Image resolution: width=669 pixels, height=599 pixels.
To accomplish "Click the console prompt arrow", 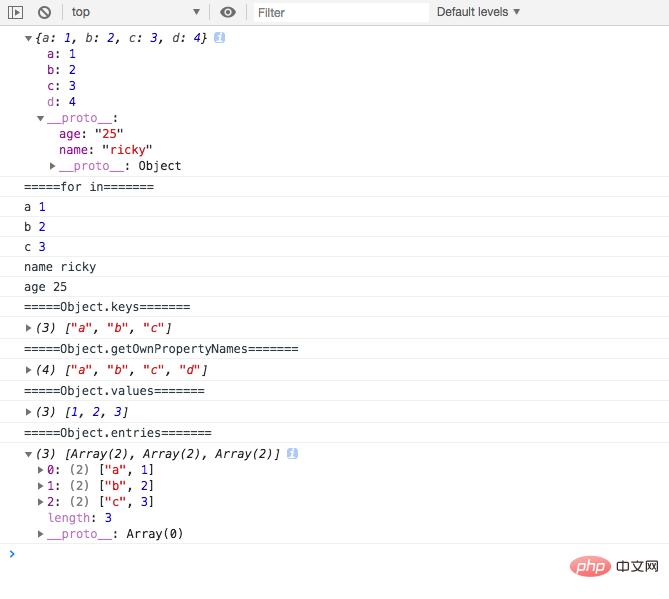I will tap(12, 554).
